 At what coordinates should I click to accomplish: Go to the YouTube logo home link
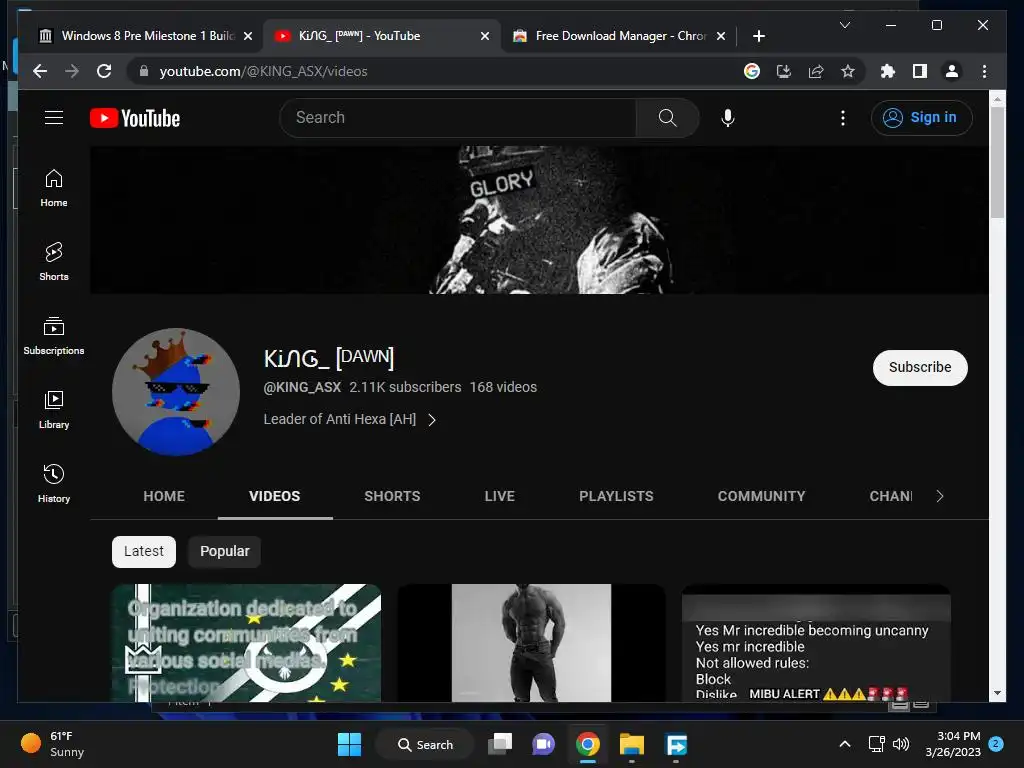coord(135,118)
